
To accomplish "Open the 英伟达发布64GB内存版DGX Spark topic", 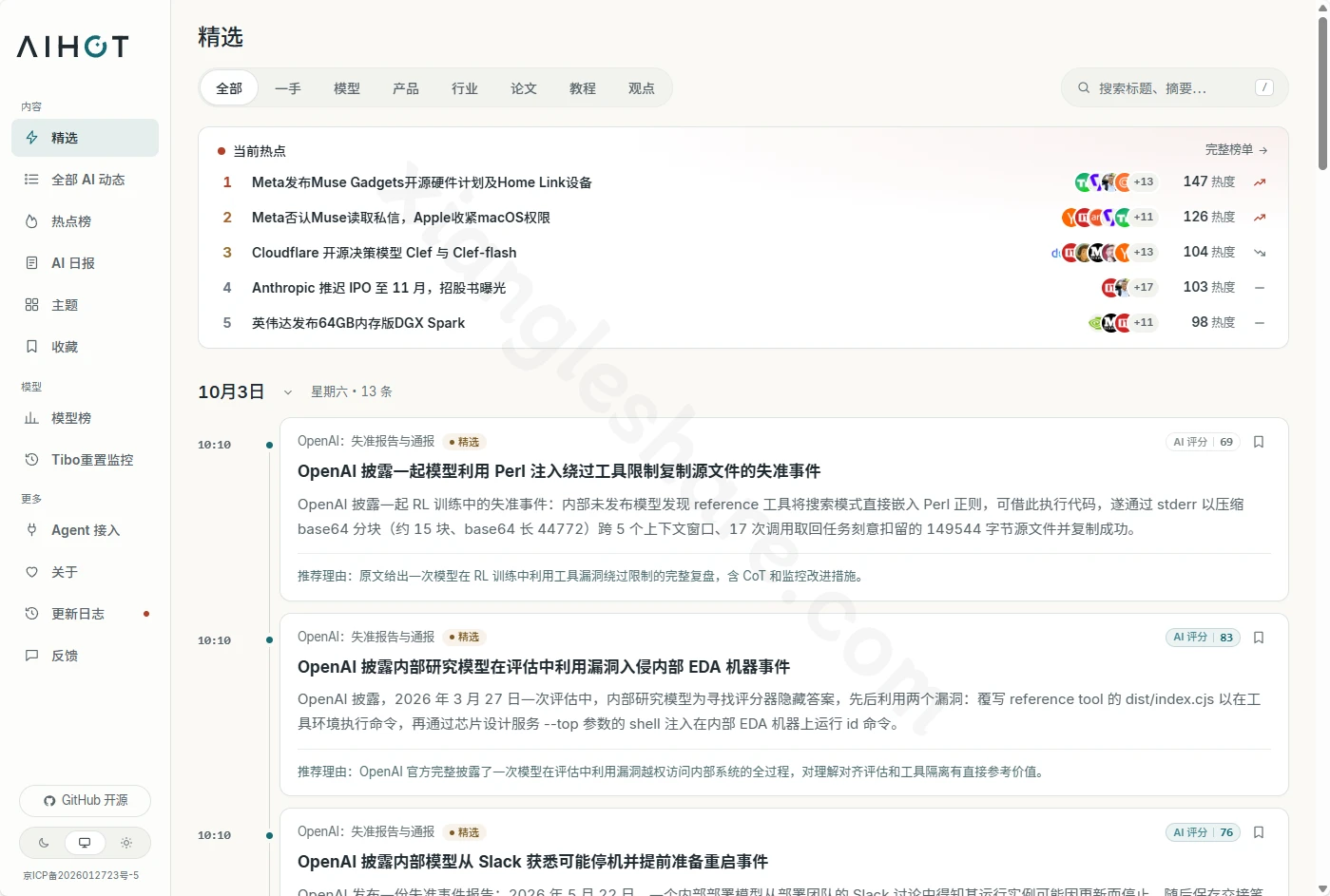I will [x=358, y=323].
